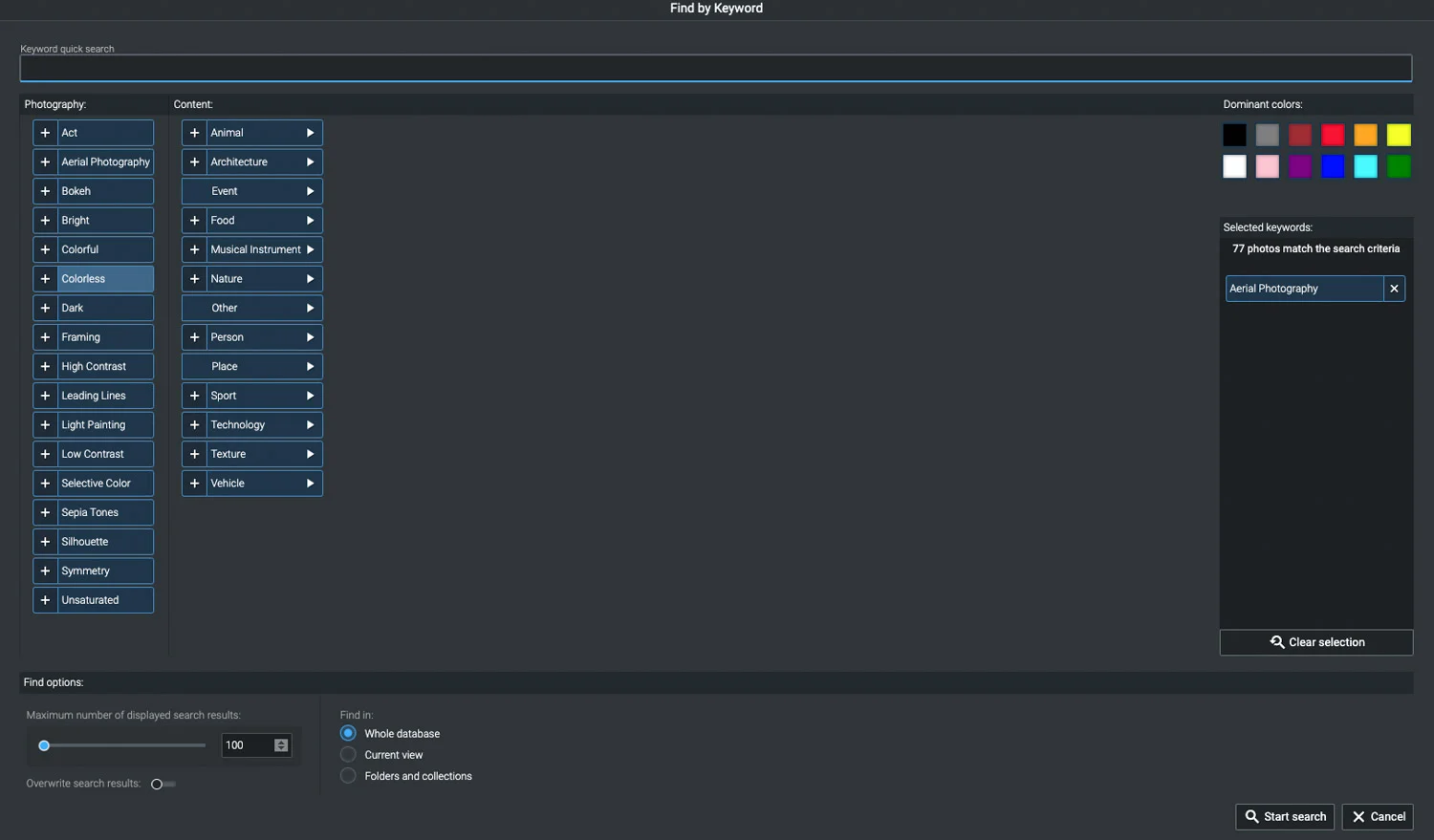Toggle the Overwrite search results switch
Viewport: 1434px width, 840px height.
tap(163, 784)
